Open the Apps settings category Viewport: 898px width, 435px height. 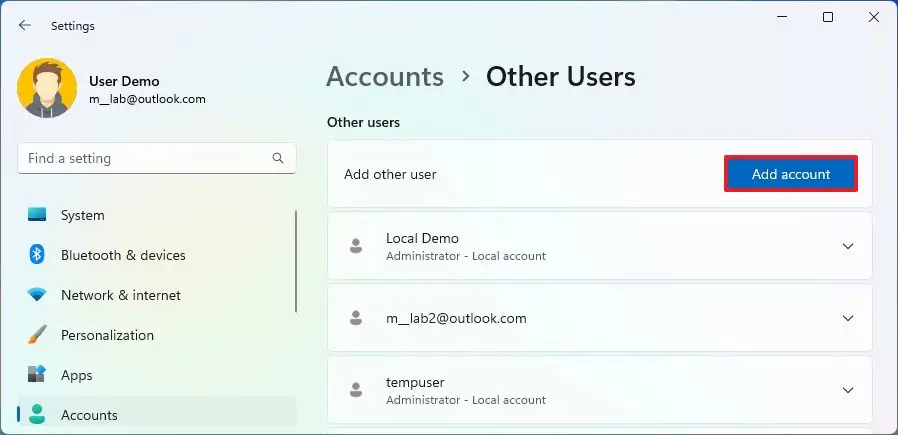tap(76, 375)
